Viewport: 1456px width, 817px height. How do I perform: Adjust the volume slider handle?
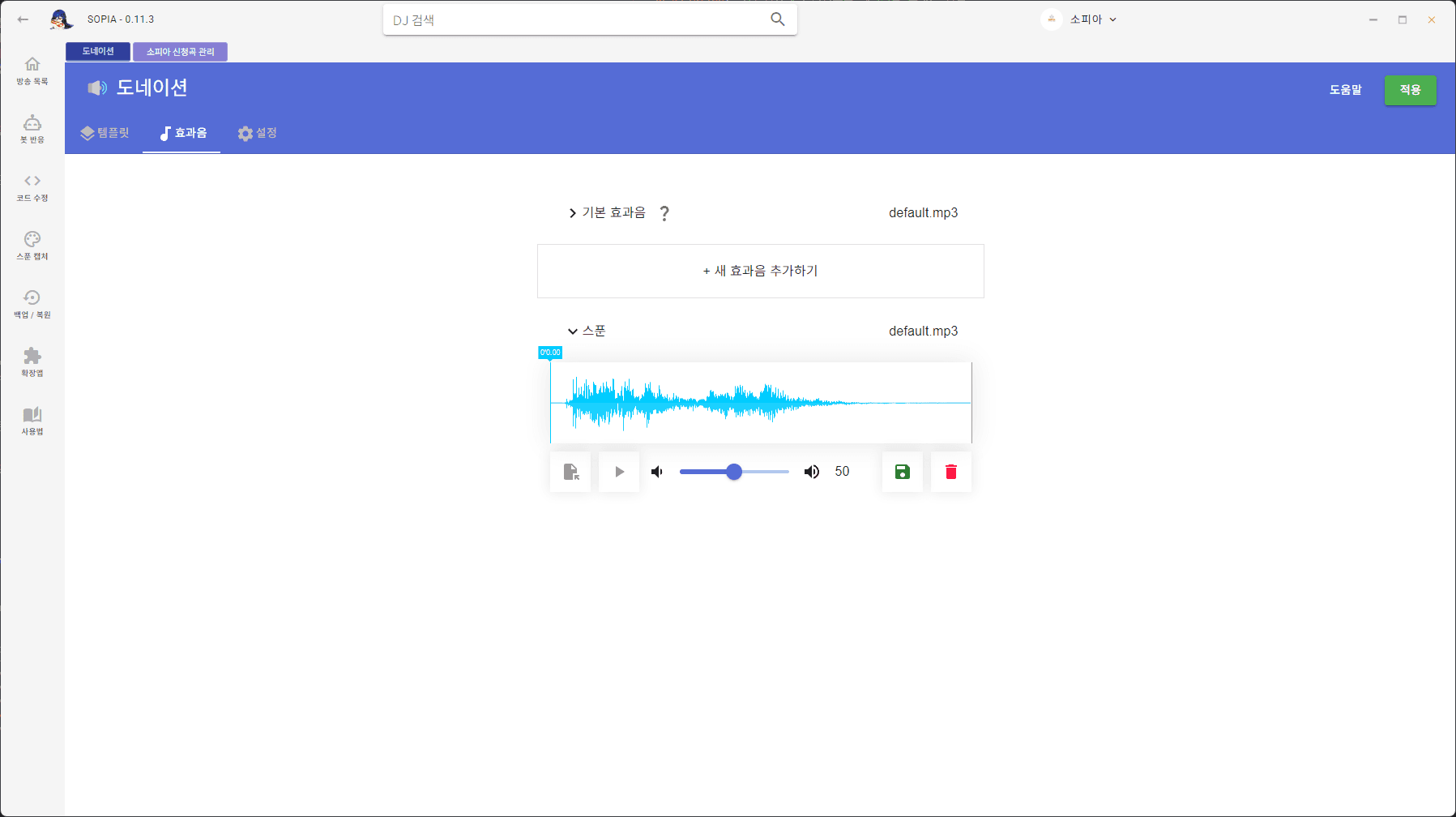click(733, 471)
